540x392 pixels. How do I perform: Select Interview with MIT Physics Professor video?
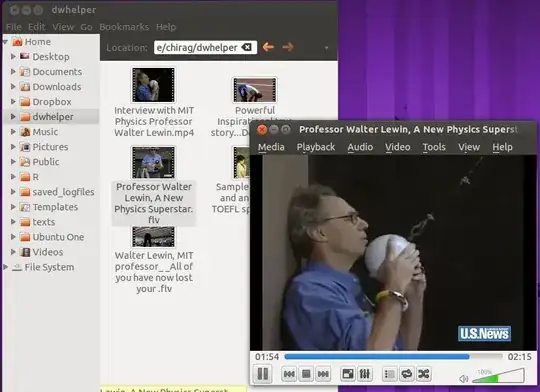pyautogui.click(x=154, y=103)
